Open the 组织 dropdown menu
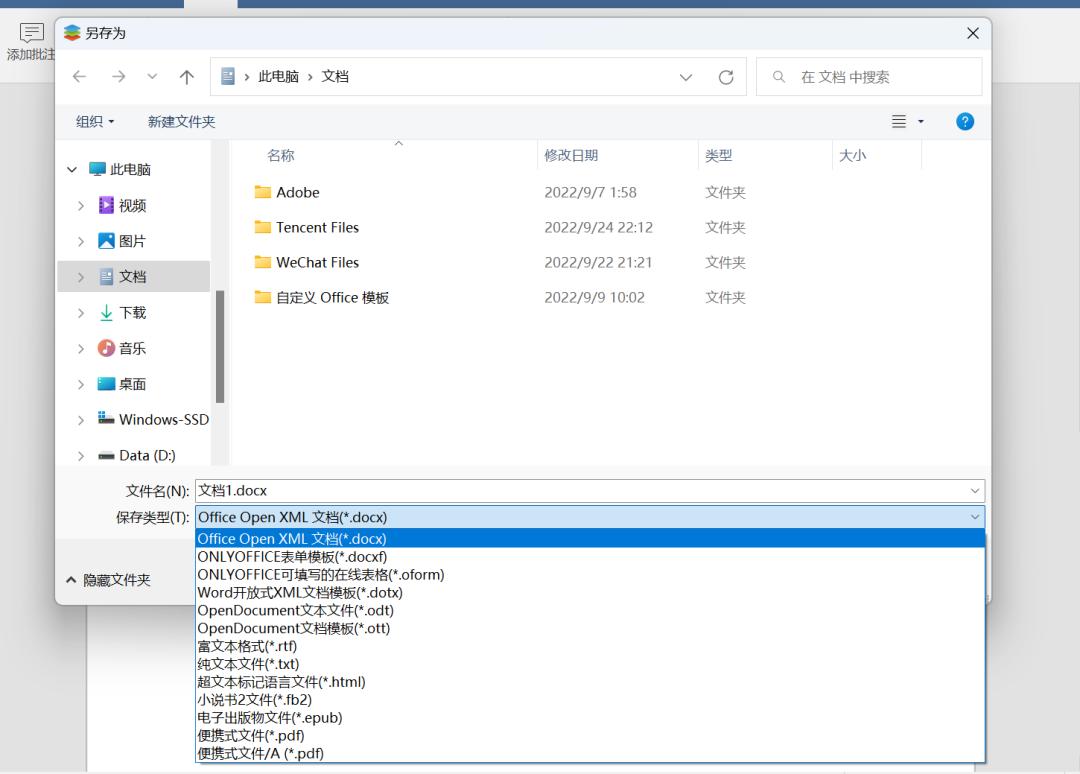Screen dimensions: 1080x774 click(94, 121)
